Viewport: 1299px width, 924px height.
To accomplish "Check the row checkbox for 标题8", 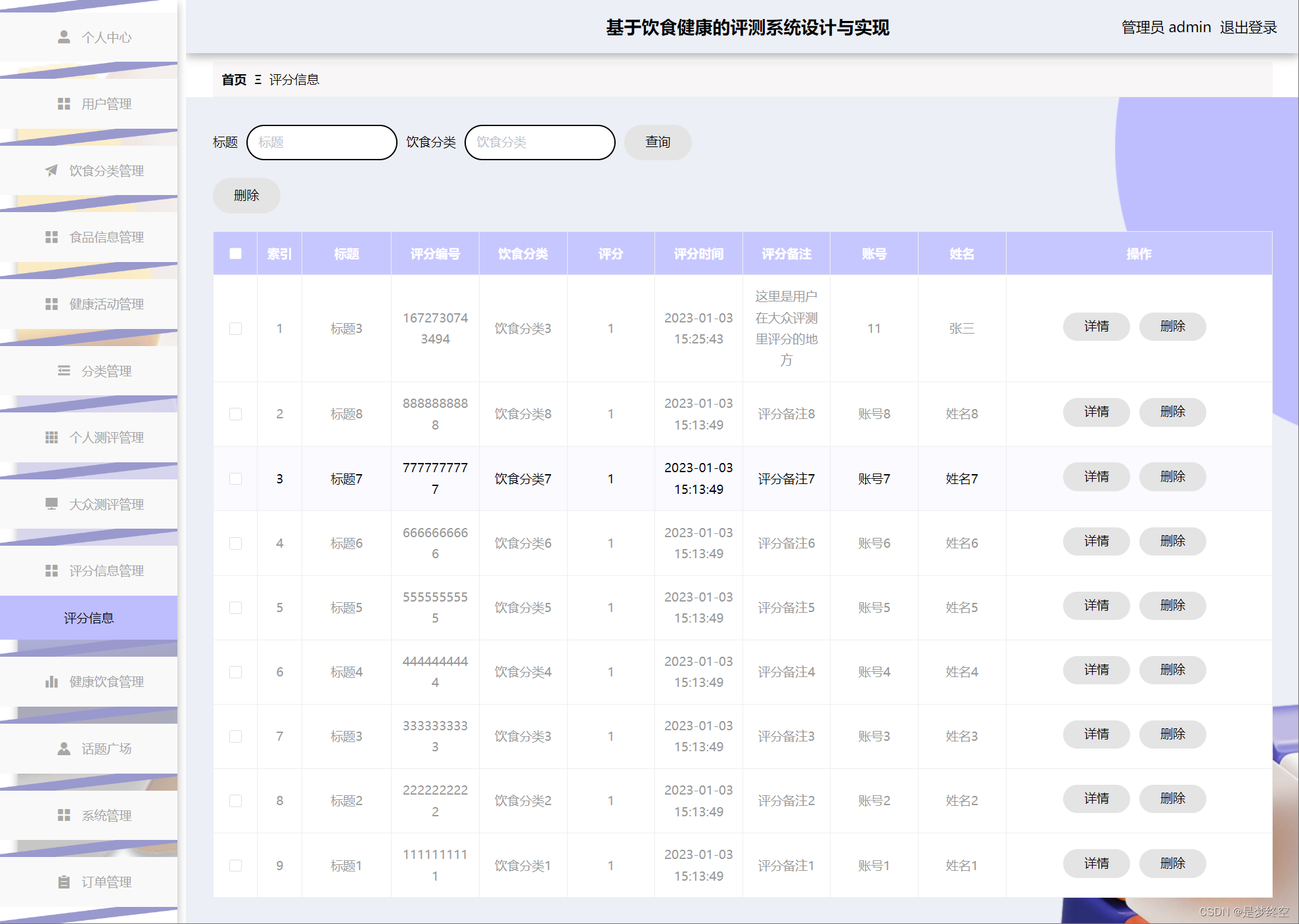I will 235,414.
